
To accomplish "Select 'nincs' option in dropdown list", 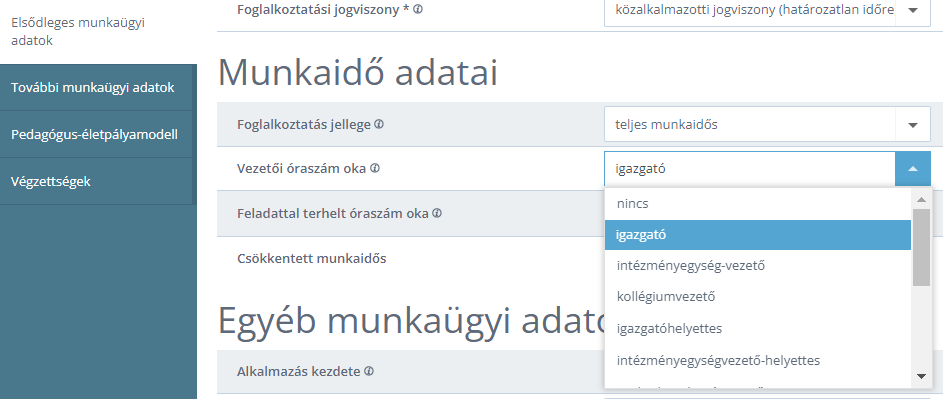I will click(x=758, y=203).
